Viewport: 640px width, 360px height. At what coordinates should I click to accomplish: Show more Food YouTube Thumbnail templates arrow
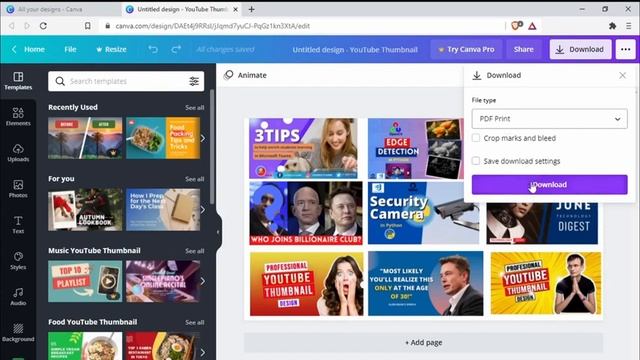click(x=202, y=352)
